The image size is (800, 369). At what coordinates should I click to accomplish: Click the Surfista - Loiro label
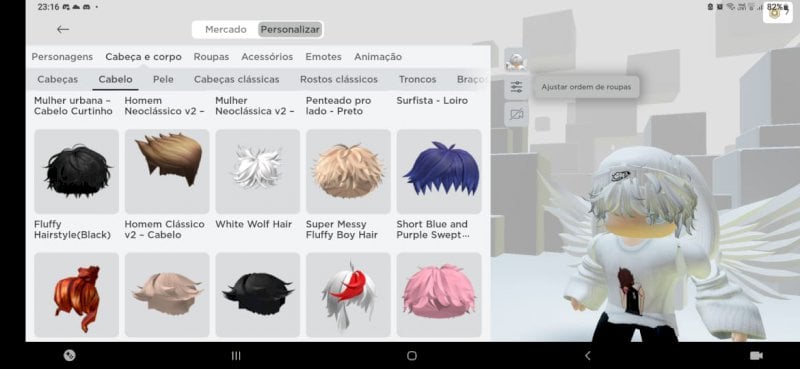[x=432, y=101]
